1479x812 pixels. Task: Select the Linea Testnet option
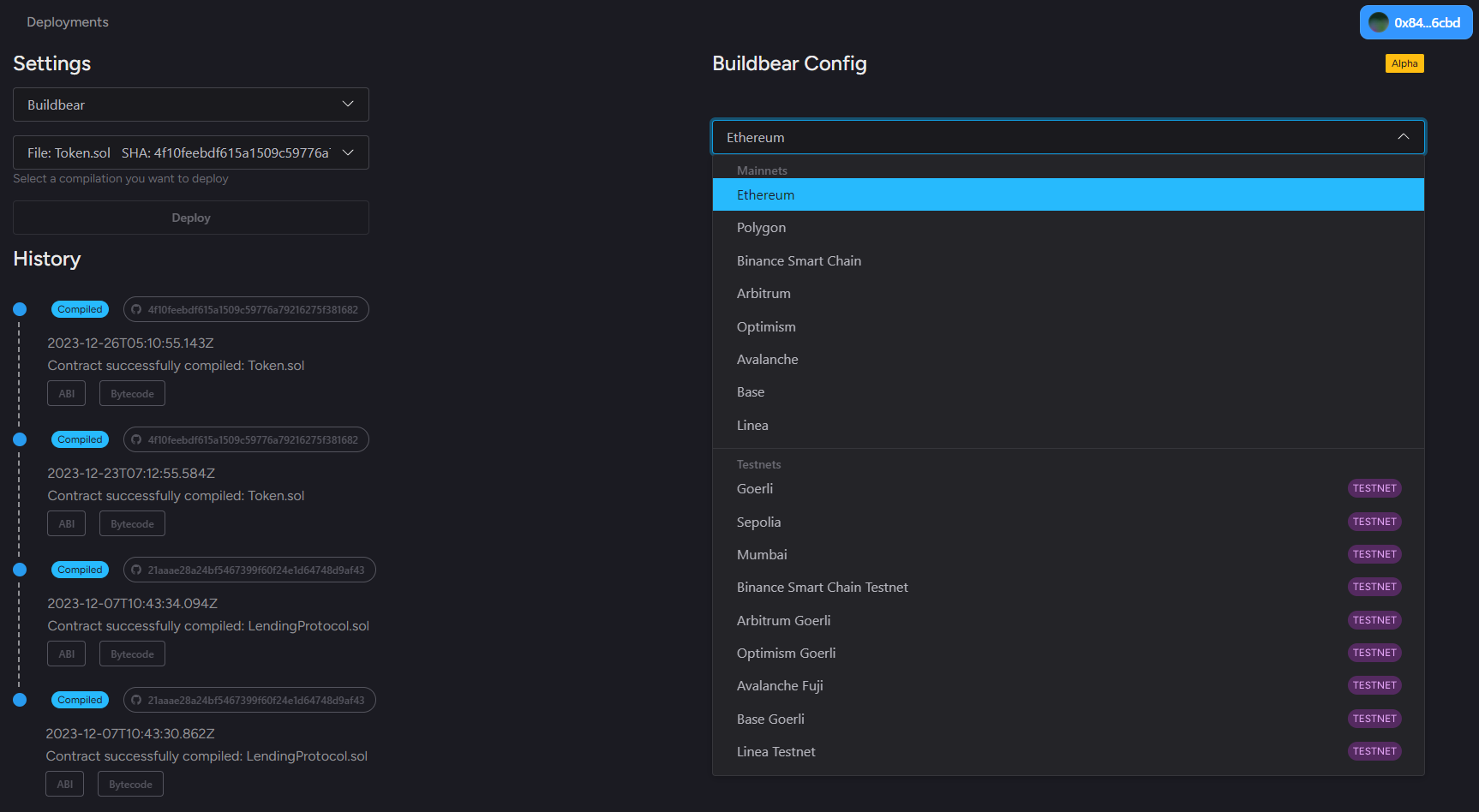pos(1069,751)
